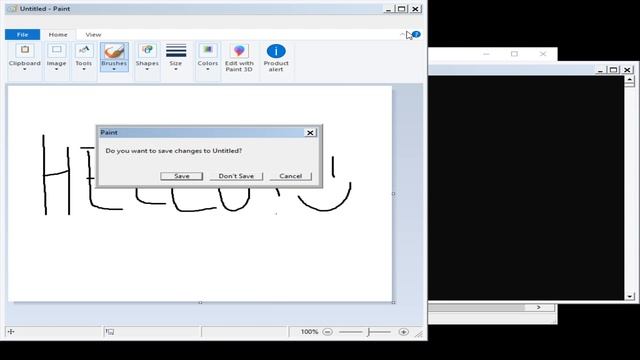
Task: Switch to the Home ribbon tab
Action: click(58, 35)
